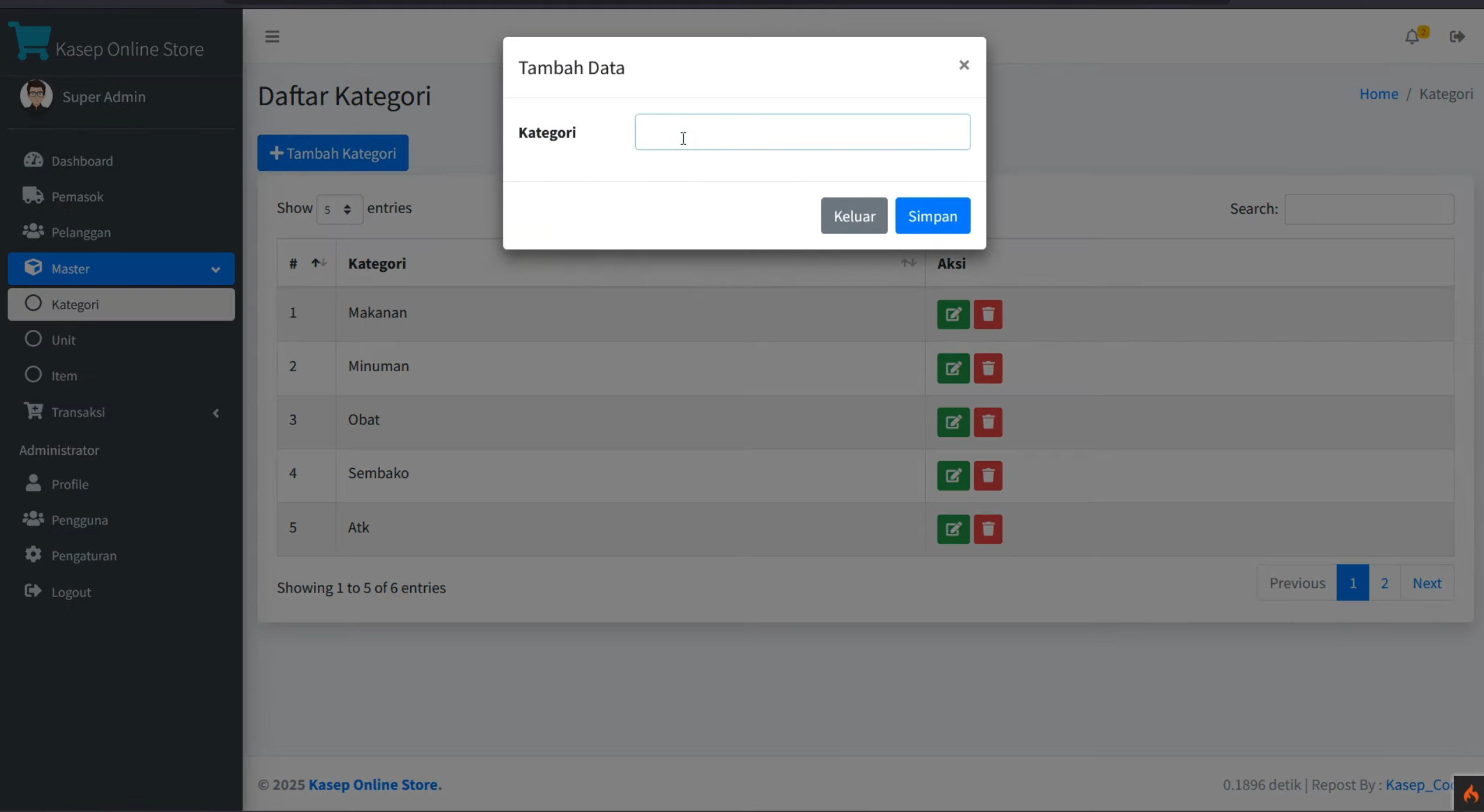
Task: Select Item submenu item
Action: 121,376
